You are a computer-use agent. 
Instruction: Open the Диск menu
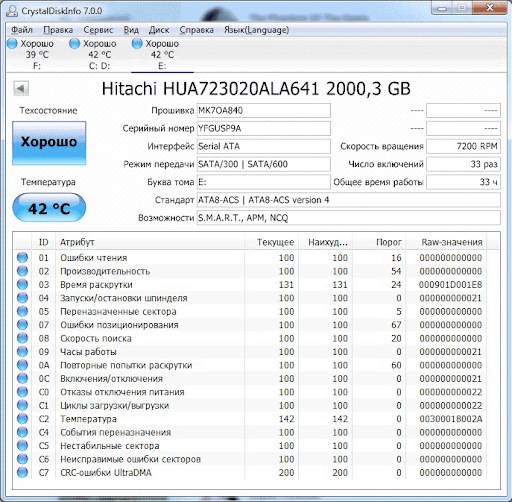(x=159, y=30)
